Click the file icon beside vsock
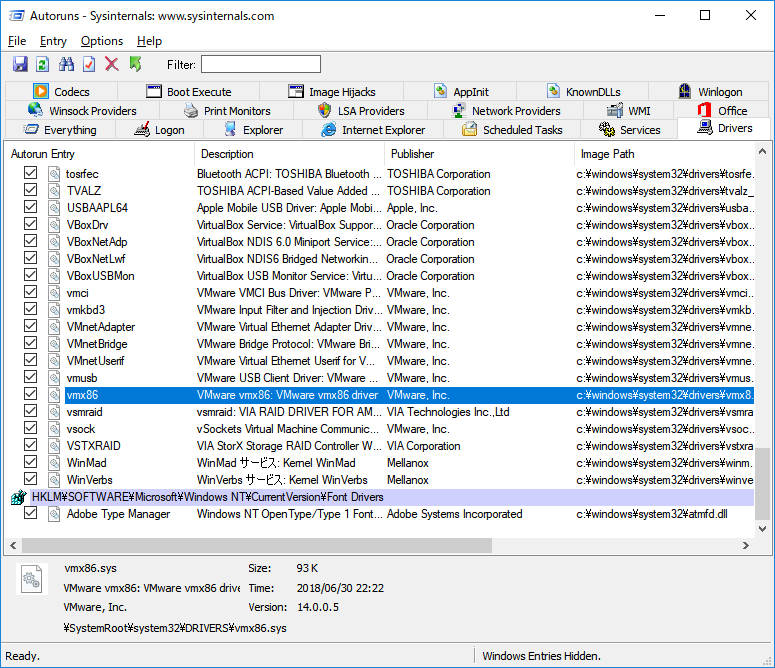Screen dimensions: 775x668 pos(54,429)
